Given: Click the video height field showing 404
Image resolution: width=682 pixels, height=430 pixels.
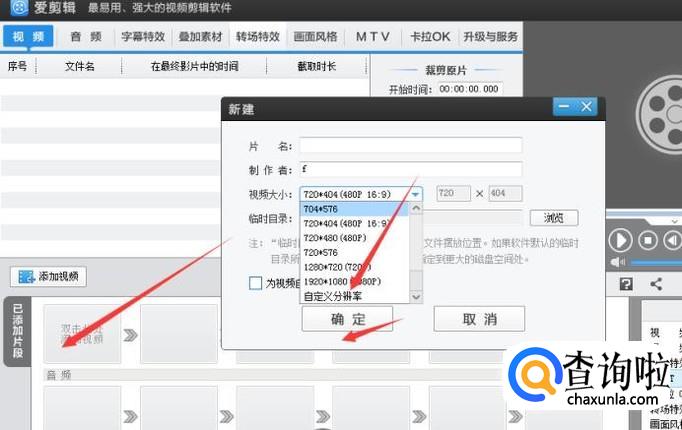Looking at the screenshot, I should [x=505, y=193].
